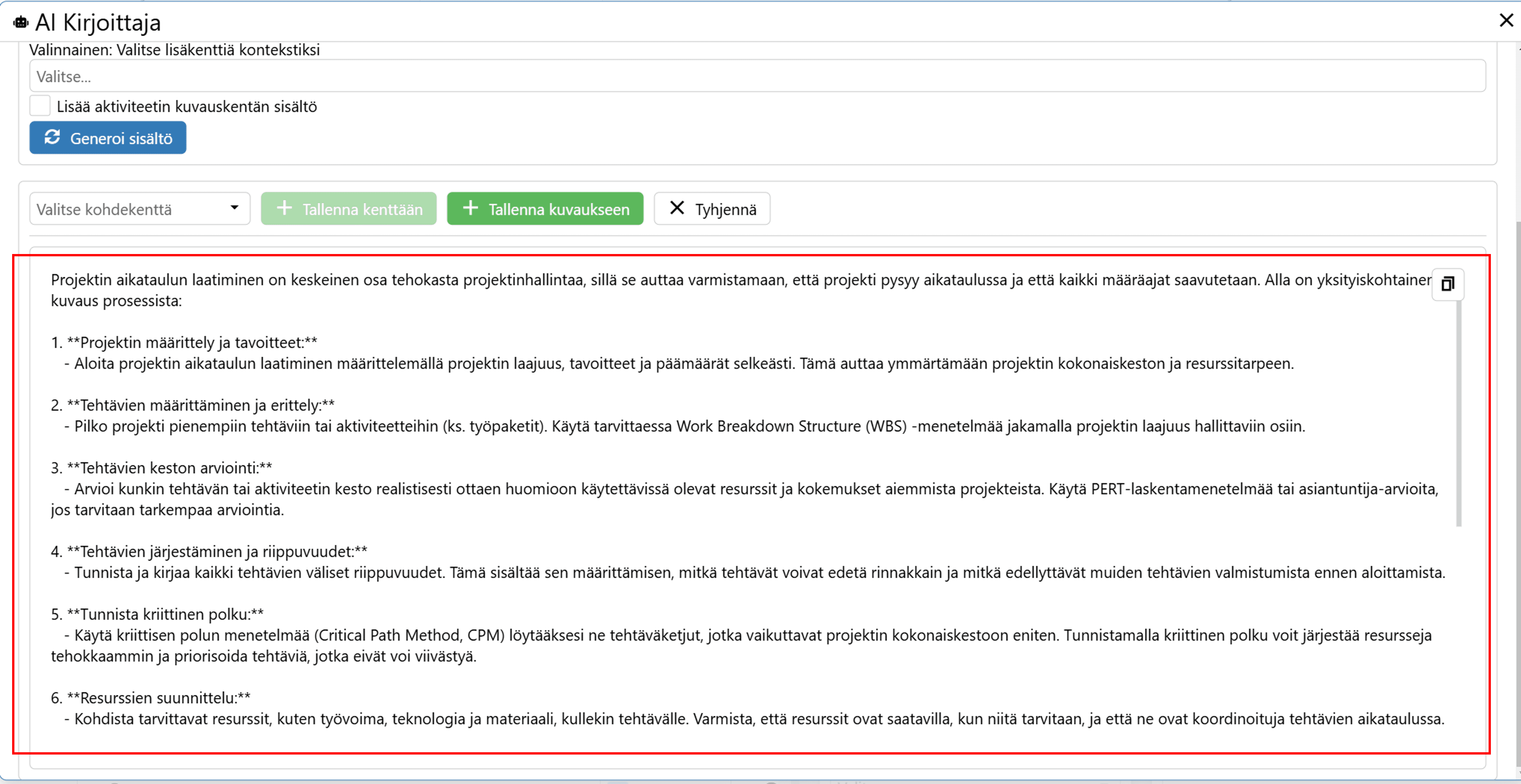Click refresh icon on Generoi sisältö
The height and width of the screenshot is (784, 1521).
(52, 137)
